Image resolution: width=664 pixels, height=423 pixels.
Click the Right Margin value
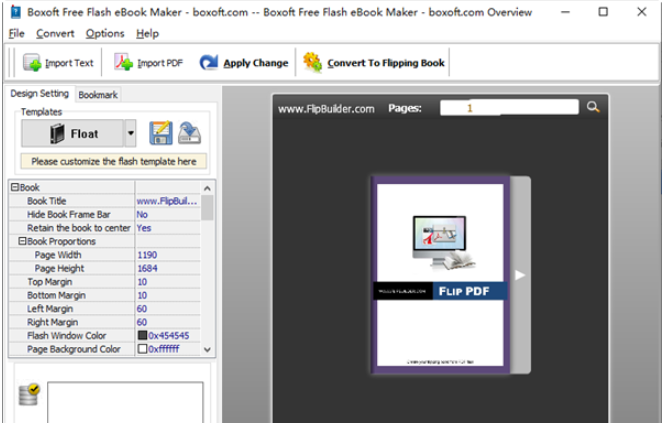168,322
